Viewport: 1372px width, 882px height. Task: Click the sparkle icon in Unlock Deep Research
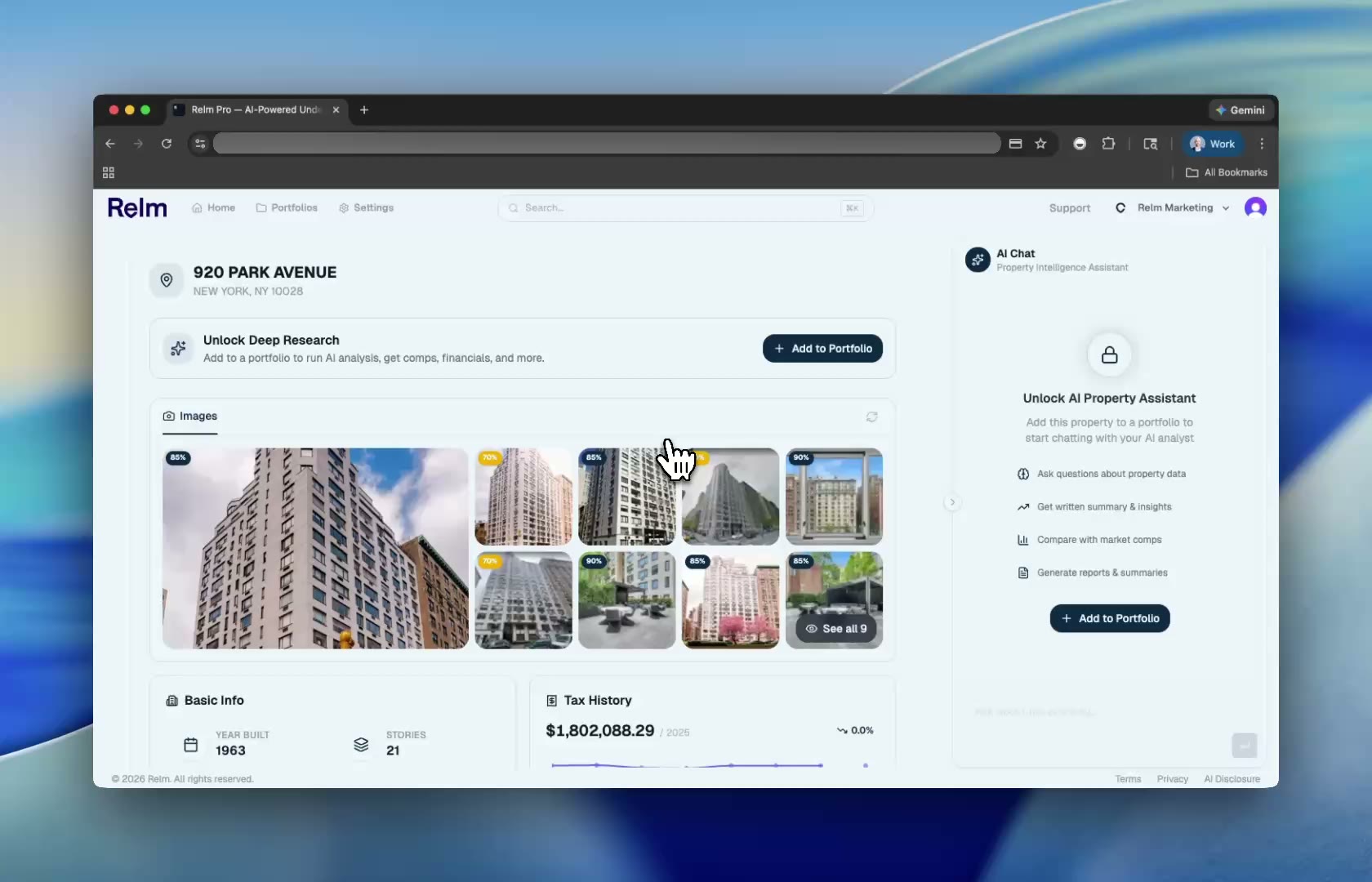pos(178,349)
